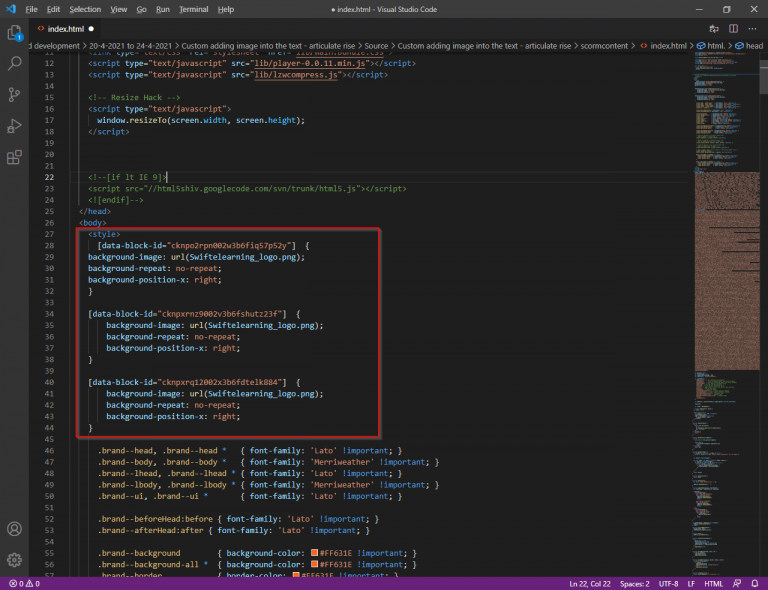Open the Search view
The height and width of the screenshot is (590, 768).
pos(15,64)
